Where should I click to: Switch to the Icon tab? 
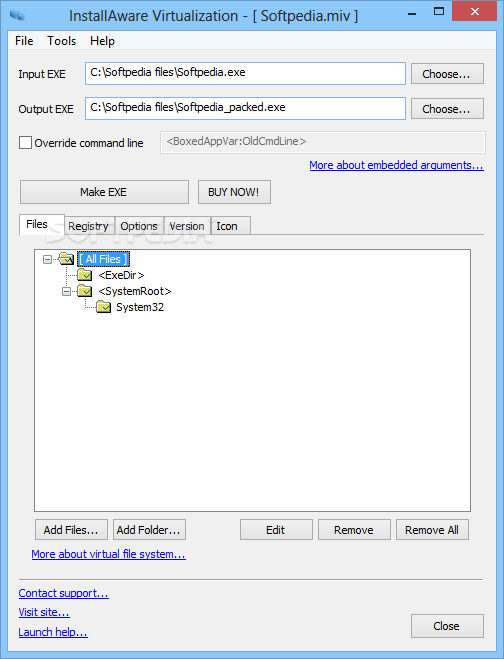[x=230, y=226]
